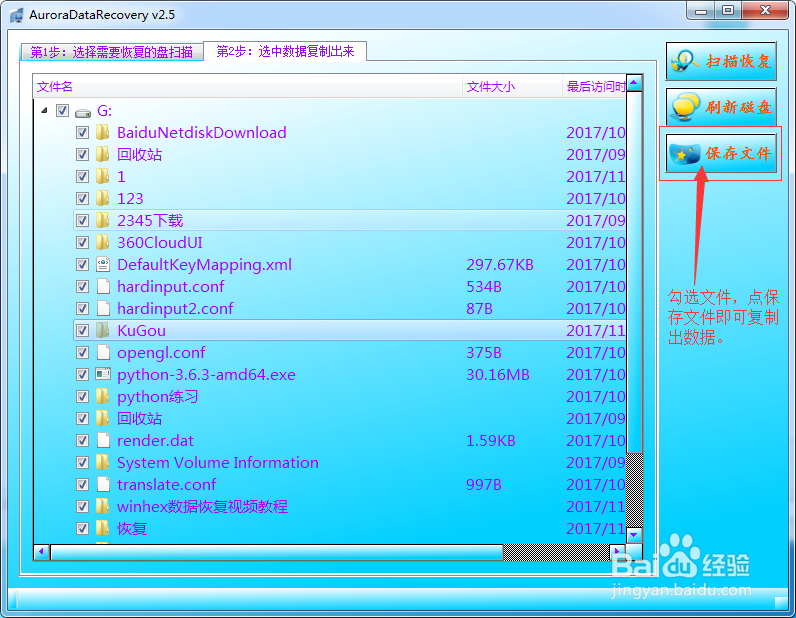The width and height of the screenshot is (796, 618).
Task: Click the horizontal scrollbar thumb
Action: click(277, 552)
